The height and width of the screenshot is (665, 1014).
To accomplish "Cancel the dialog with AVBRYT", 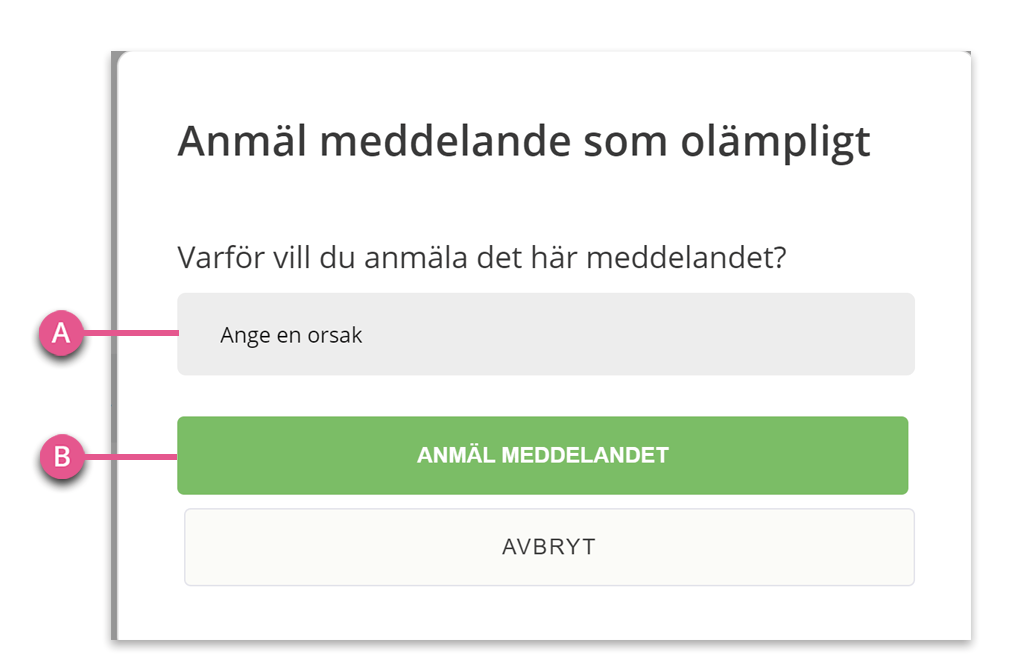I will [x=549, y=547].
